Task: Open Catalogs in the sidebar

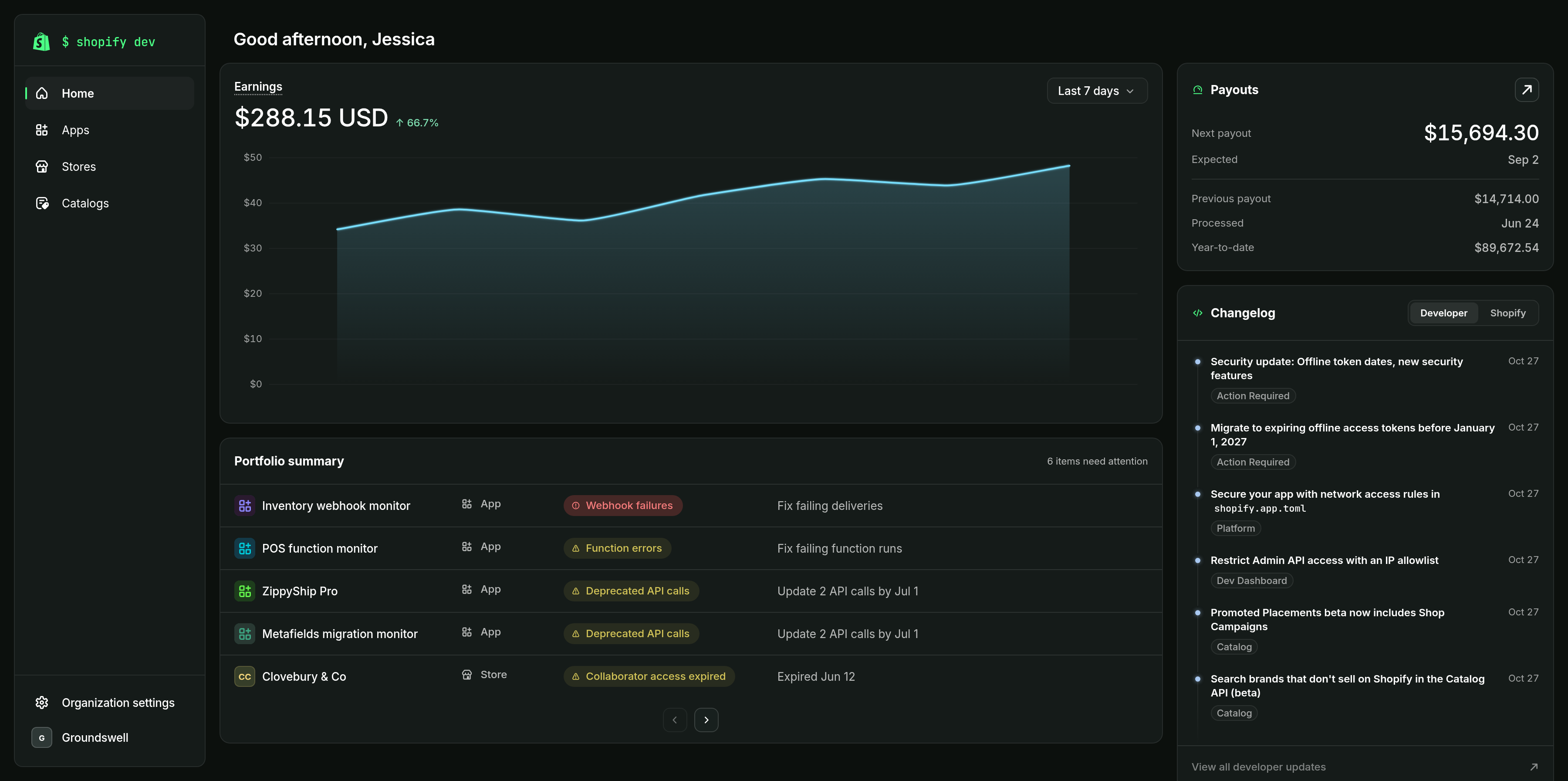Action: tap(110, 203)
